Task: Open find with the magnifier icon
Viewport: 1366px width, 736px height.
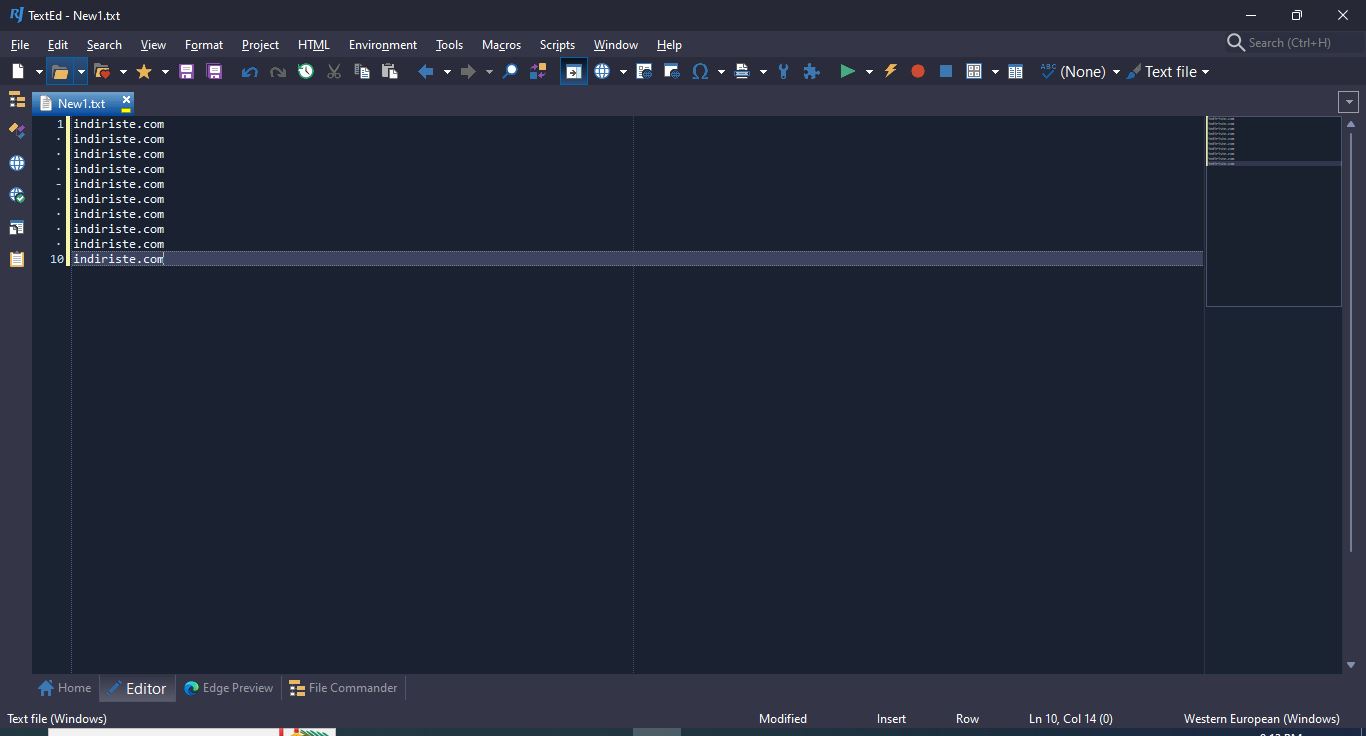Action: [x=510, y=71]
